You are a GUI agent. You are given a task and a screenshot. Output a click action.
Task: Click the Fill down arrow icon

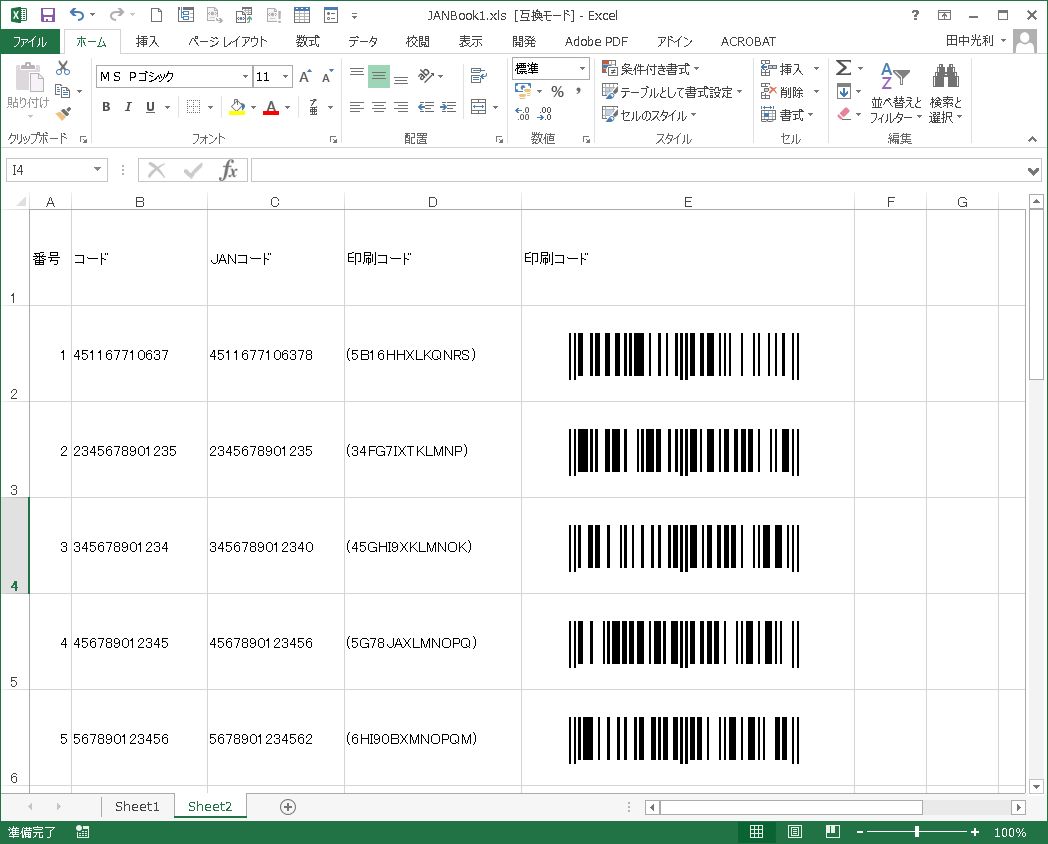[x=844, y=91]
